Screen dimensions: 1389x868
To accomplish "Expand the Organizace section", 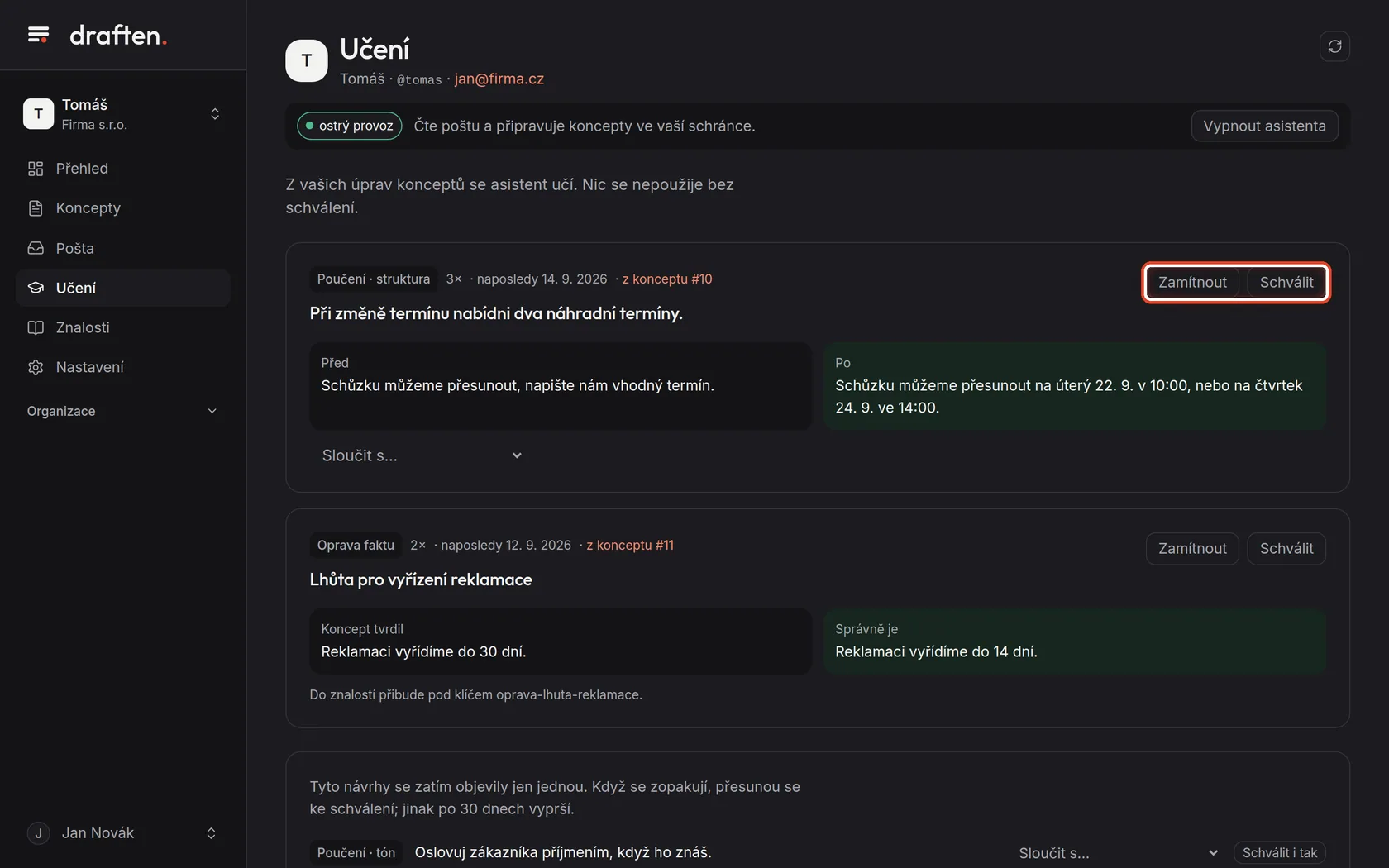I will 123,411.
